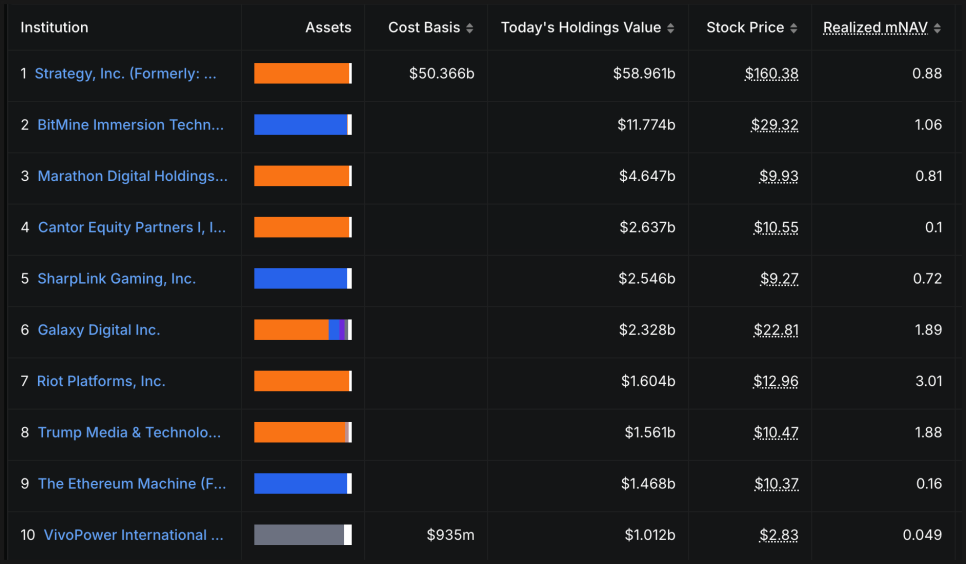Click Realized mNAV header label

tap(875, 28)
